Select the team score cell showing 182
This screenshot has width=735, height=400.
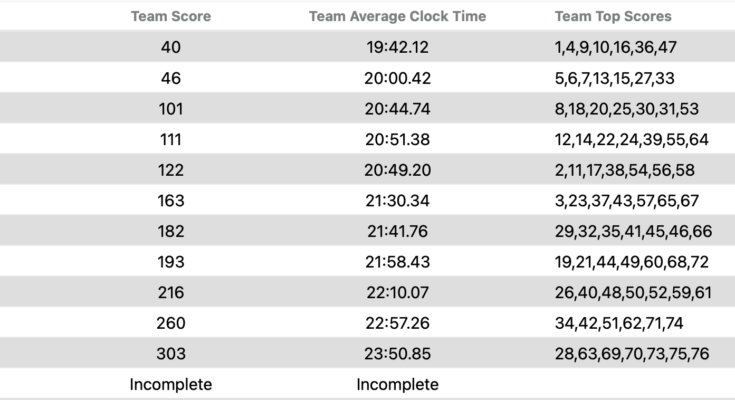point(171,231)
